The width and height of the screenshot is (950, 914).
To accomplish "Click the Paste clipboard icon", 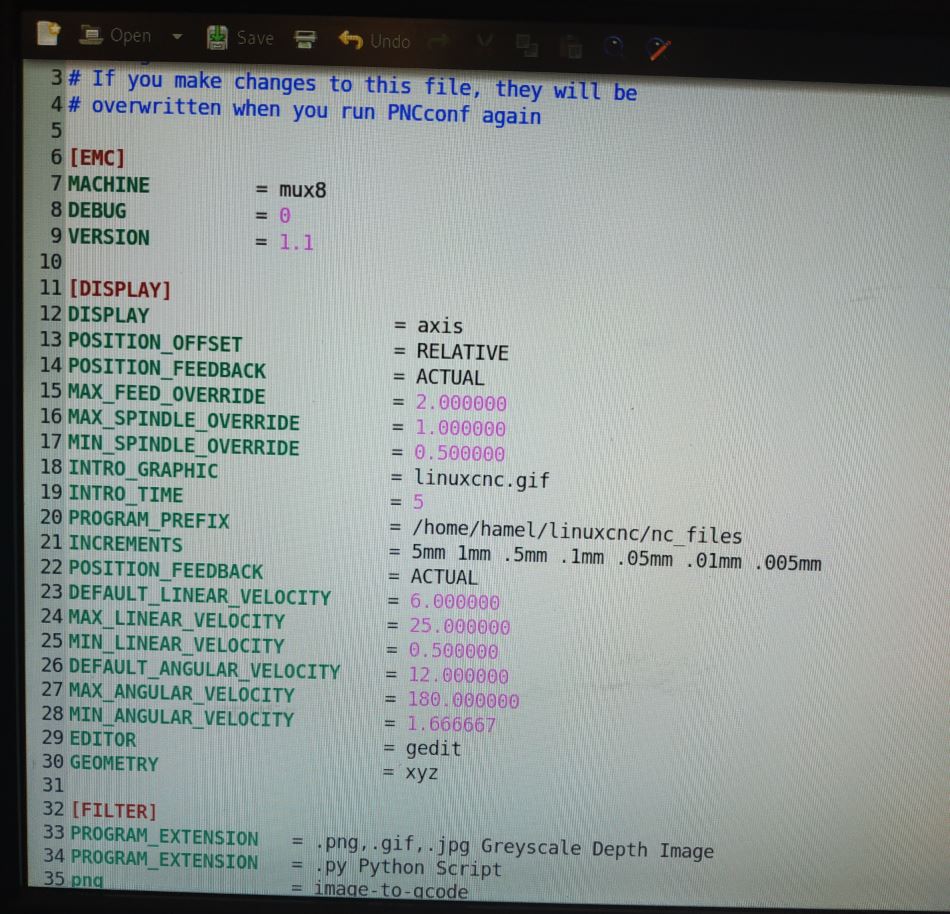I will [571, 46].
